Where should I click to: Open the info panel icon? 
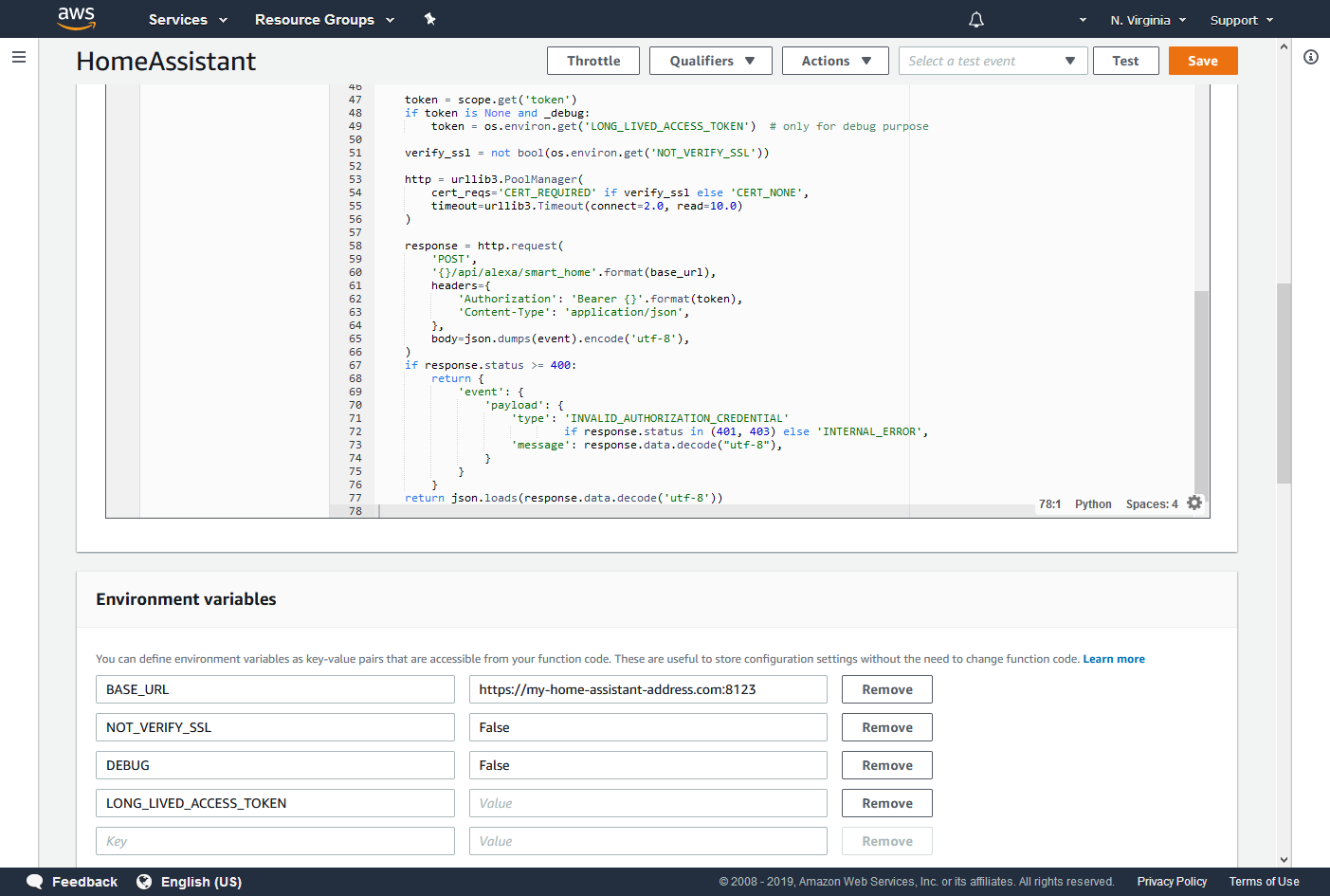1311,57
